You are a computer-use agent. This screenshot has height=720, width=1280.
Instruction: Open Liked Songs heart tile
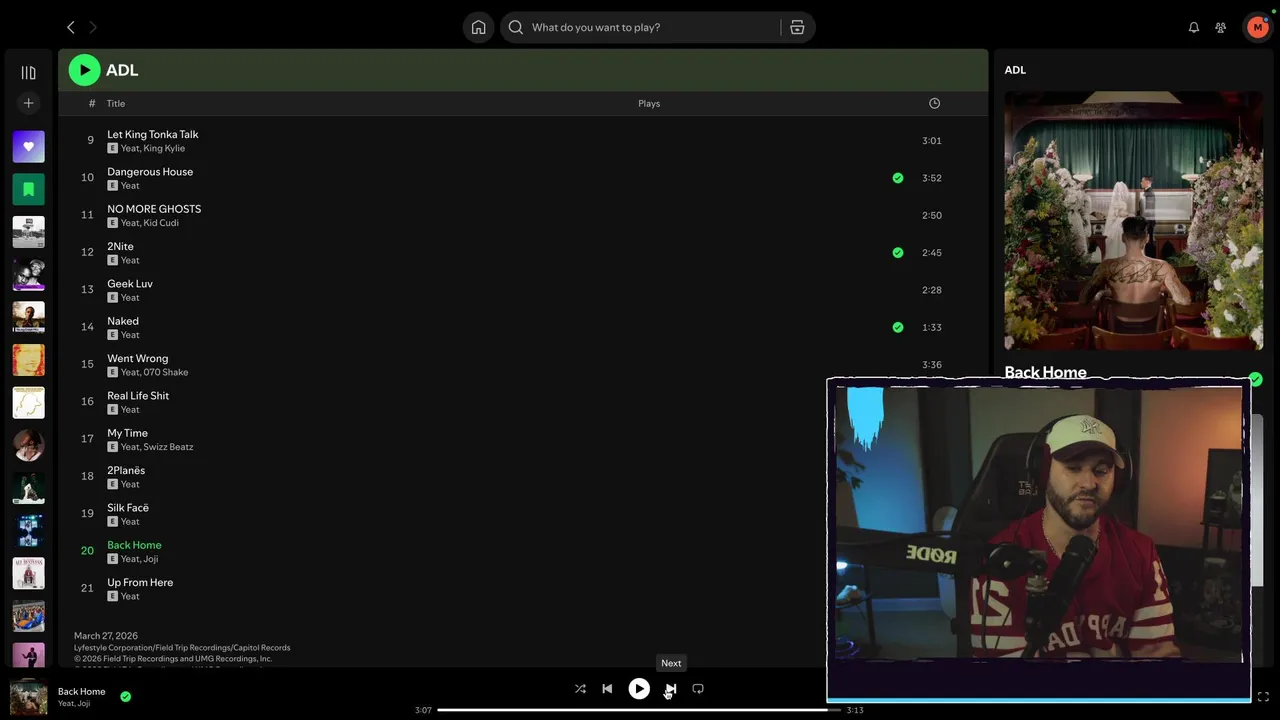pyautogui.click(x=28, y=147)
